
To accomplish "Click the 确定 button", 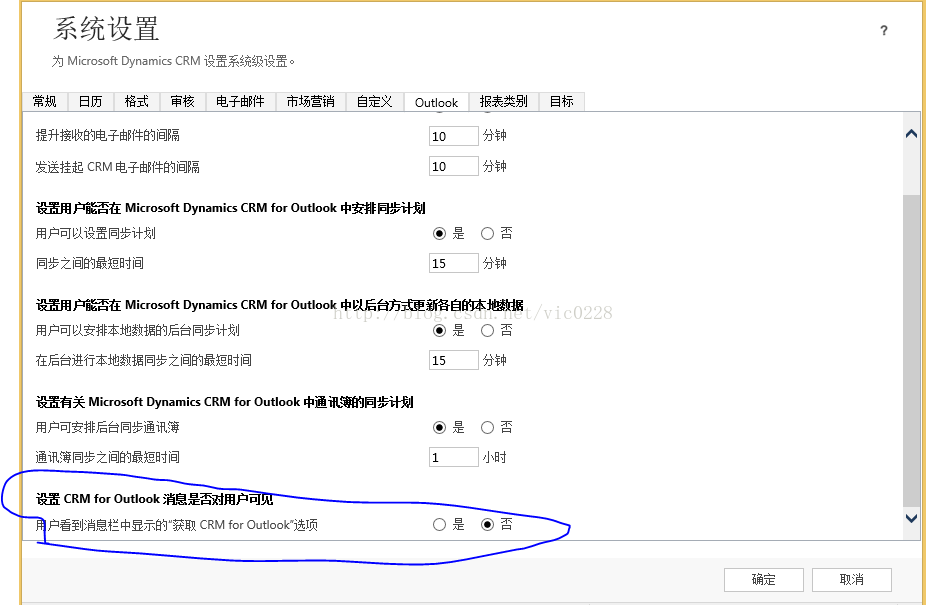I will [x=764, y=580].
